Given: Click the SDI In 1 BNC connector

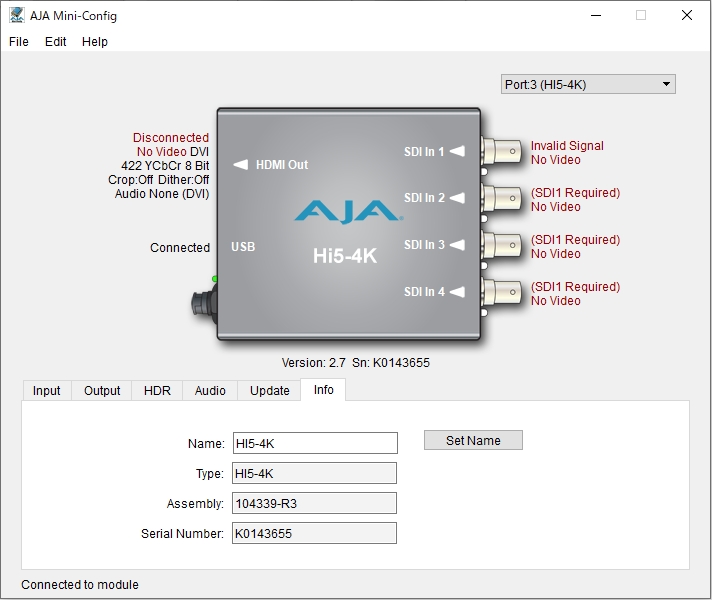Looking at the screenshot, I should pos(502,152).
